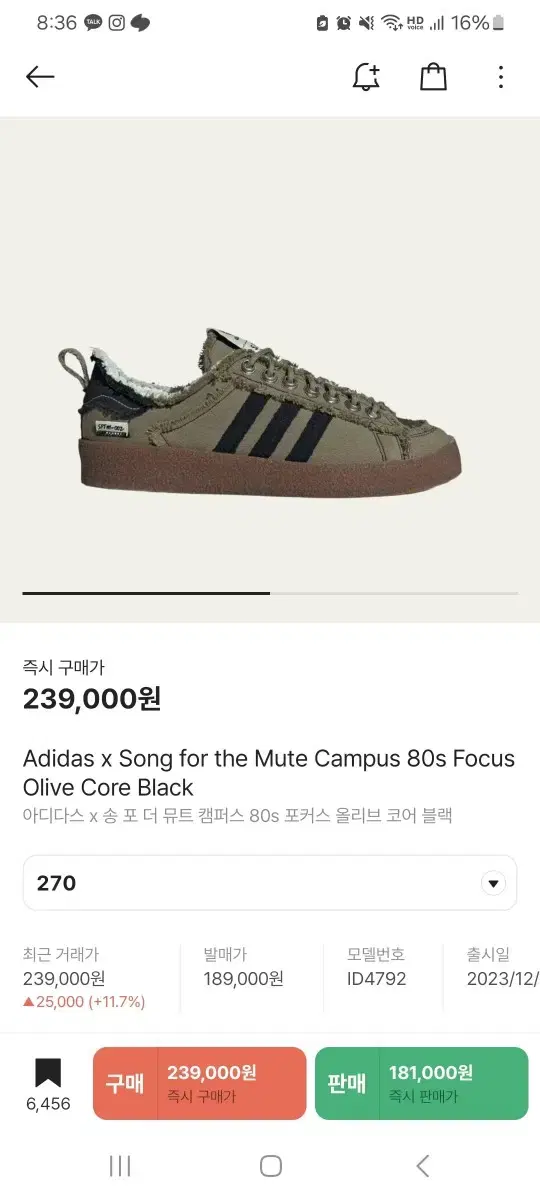Tap KakaoTalk notification in status bar
This screenshot has height=1200, width=540.
[x=93, y=22]
